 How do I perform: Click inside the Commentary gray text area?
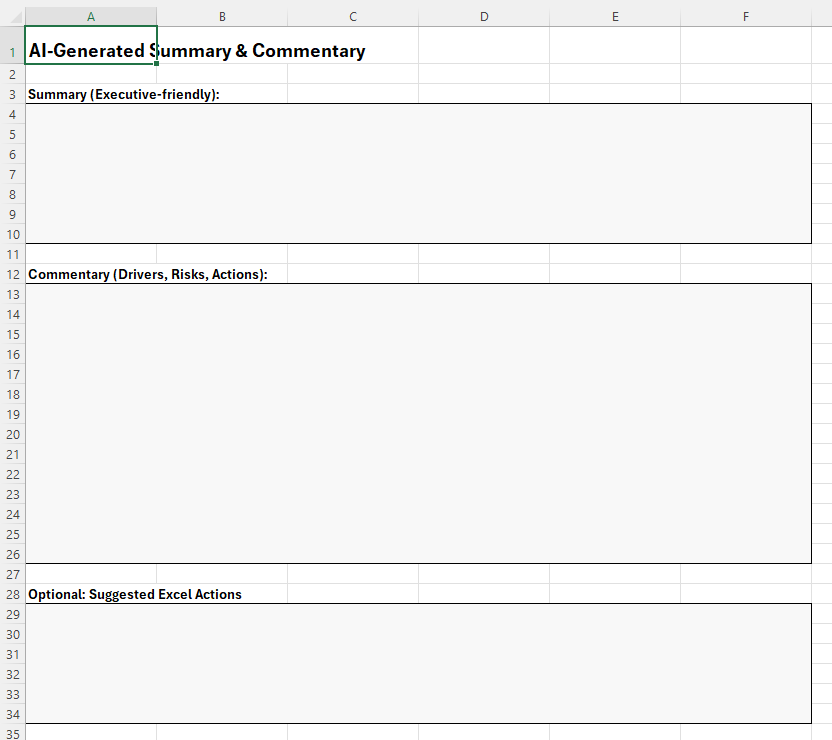point(418,423)
